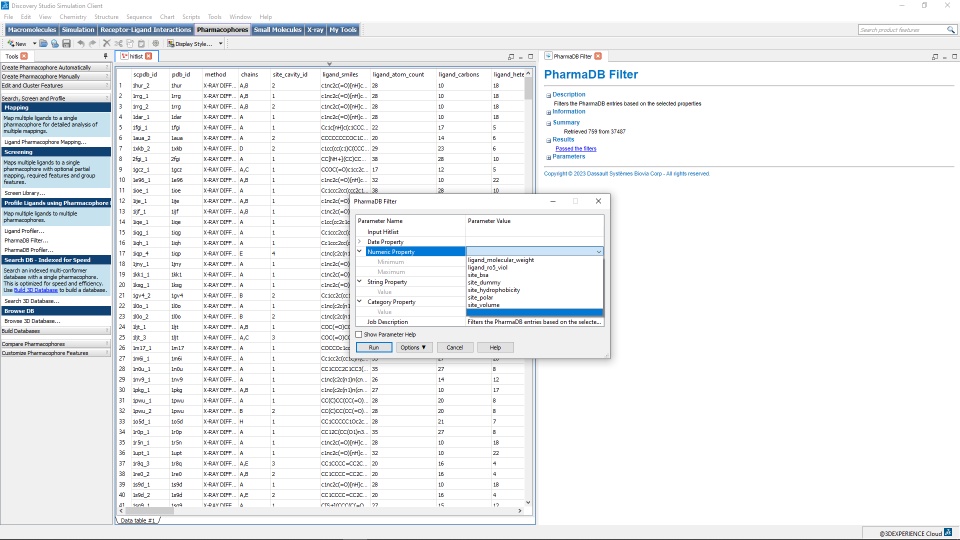This screenshot has height=540, width=960.
Task: Expand the Parameters section in report
Action: (x=549, y=157)
